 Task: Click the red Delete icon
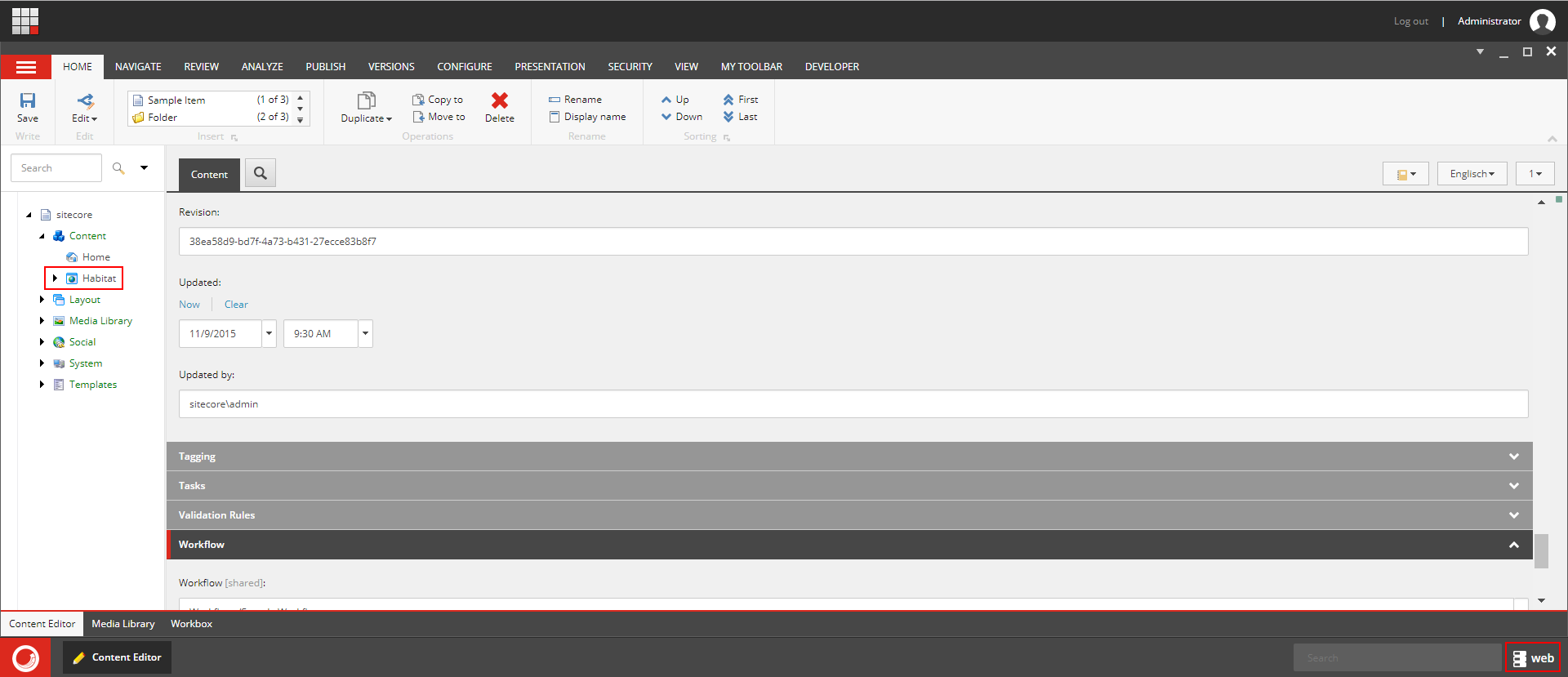coord(500,100)
